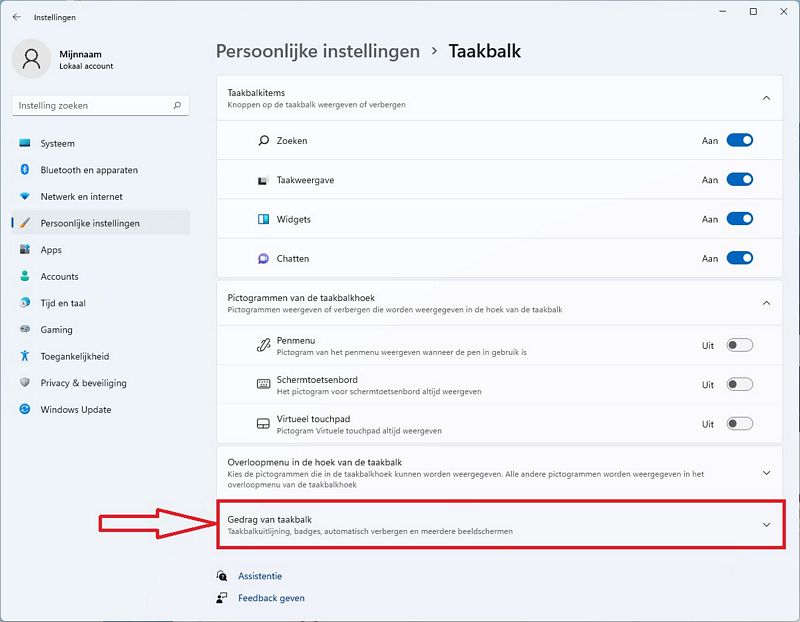Click the Feedback geven link
The height and width of the screenshot is (622, 800).
(x=271, y=598)
